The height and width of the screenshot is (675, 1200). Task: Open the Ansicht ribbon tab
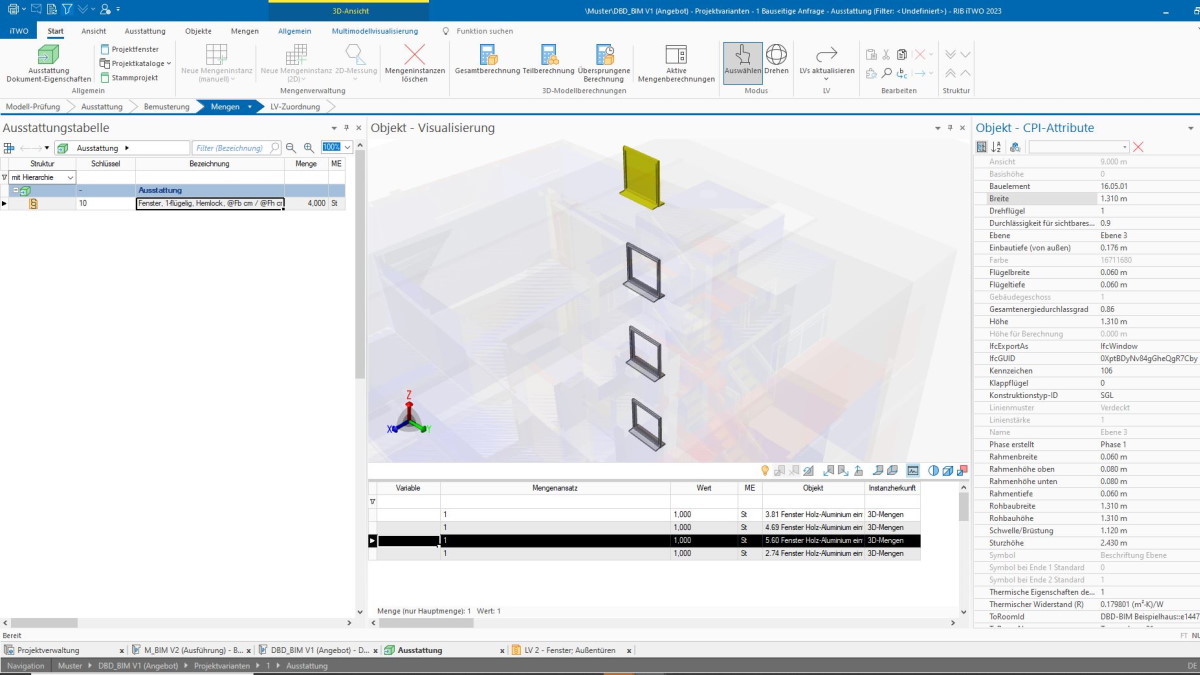[x=94, y=31]
